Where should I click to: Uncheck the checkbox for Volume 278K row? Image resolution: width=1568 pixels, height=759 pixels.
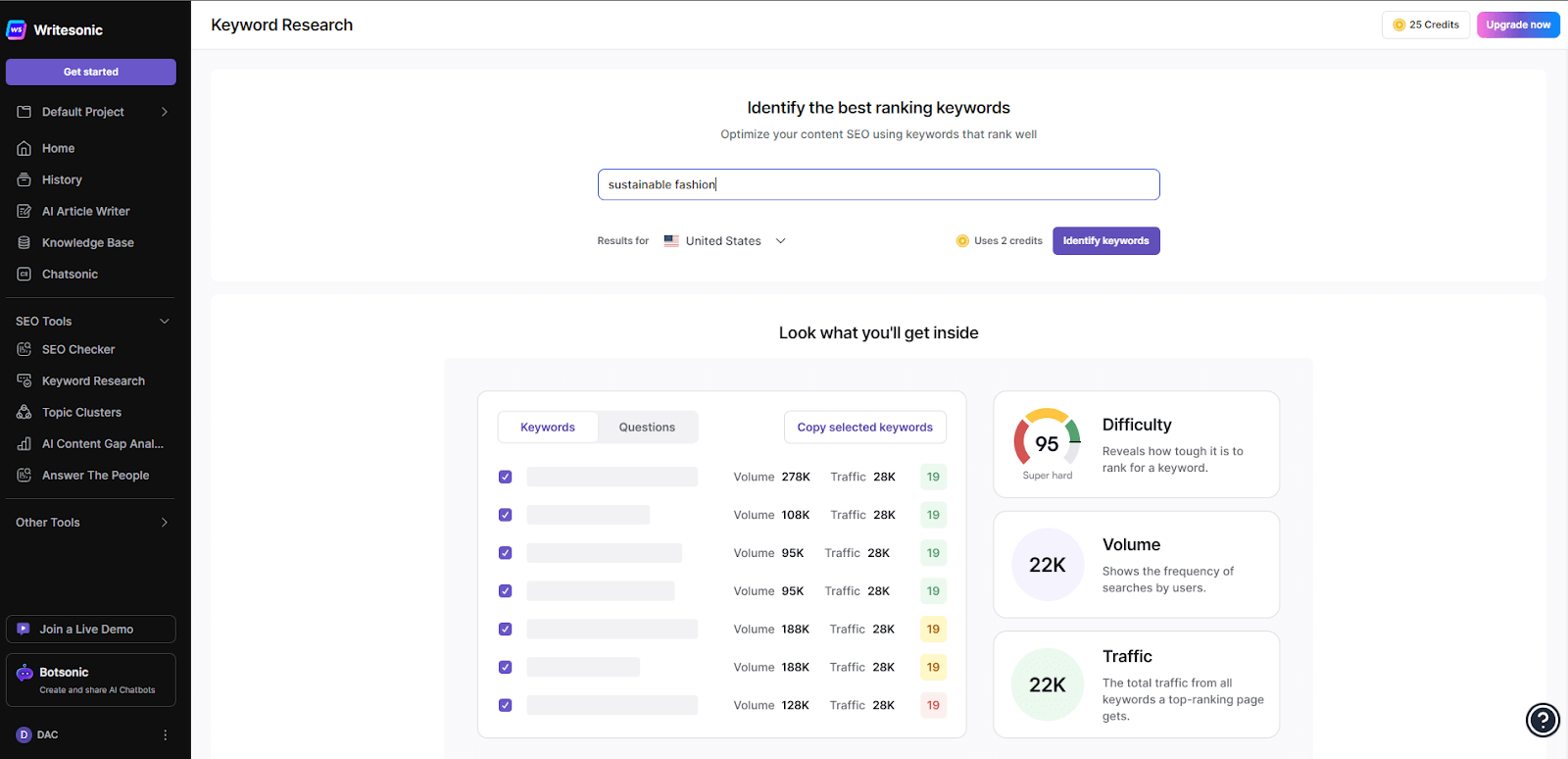pyautogui.click(x=505, y=477)
